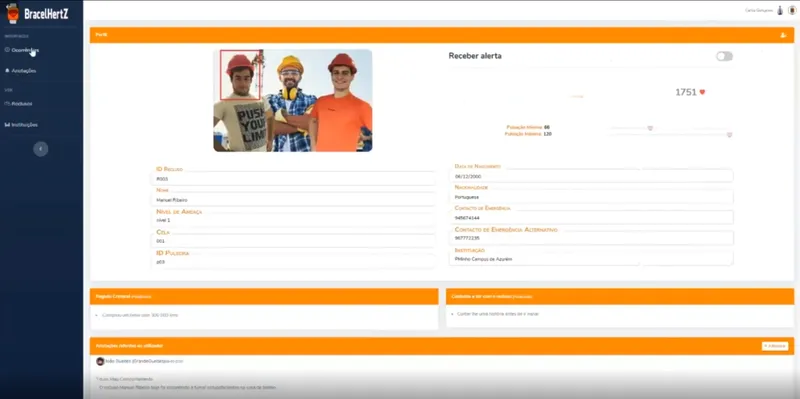Viewport: 800px width, 399px height.
Task: Click the Contacto de Emergência Alternativo field
Action: pyautogui.click(x=592, y=238)
